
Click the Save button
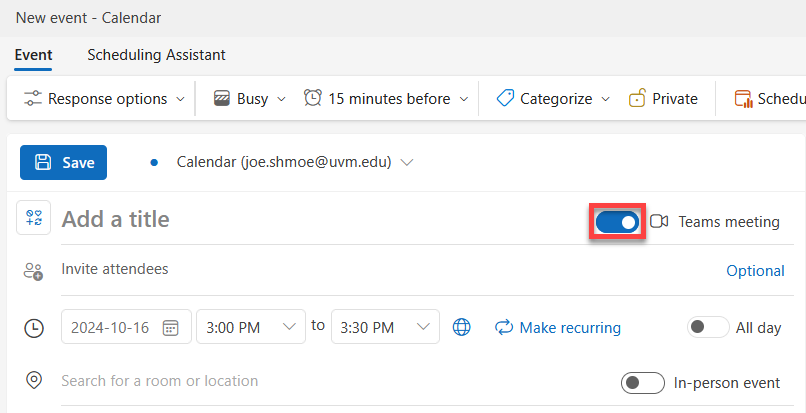[64, 163]
